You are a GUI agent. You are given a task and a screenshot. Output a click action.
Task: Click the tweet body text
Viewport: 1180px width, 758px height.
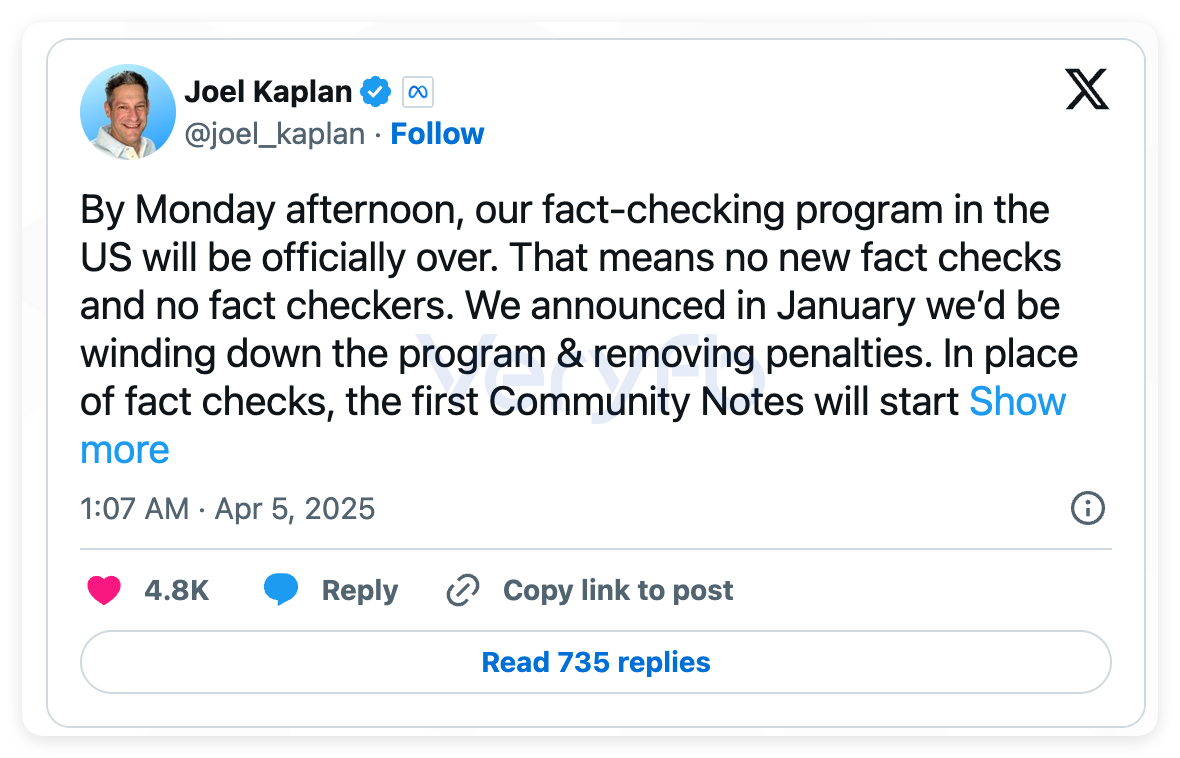[579, 330]
